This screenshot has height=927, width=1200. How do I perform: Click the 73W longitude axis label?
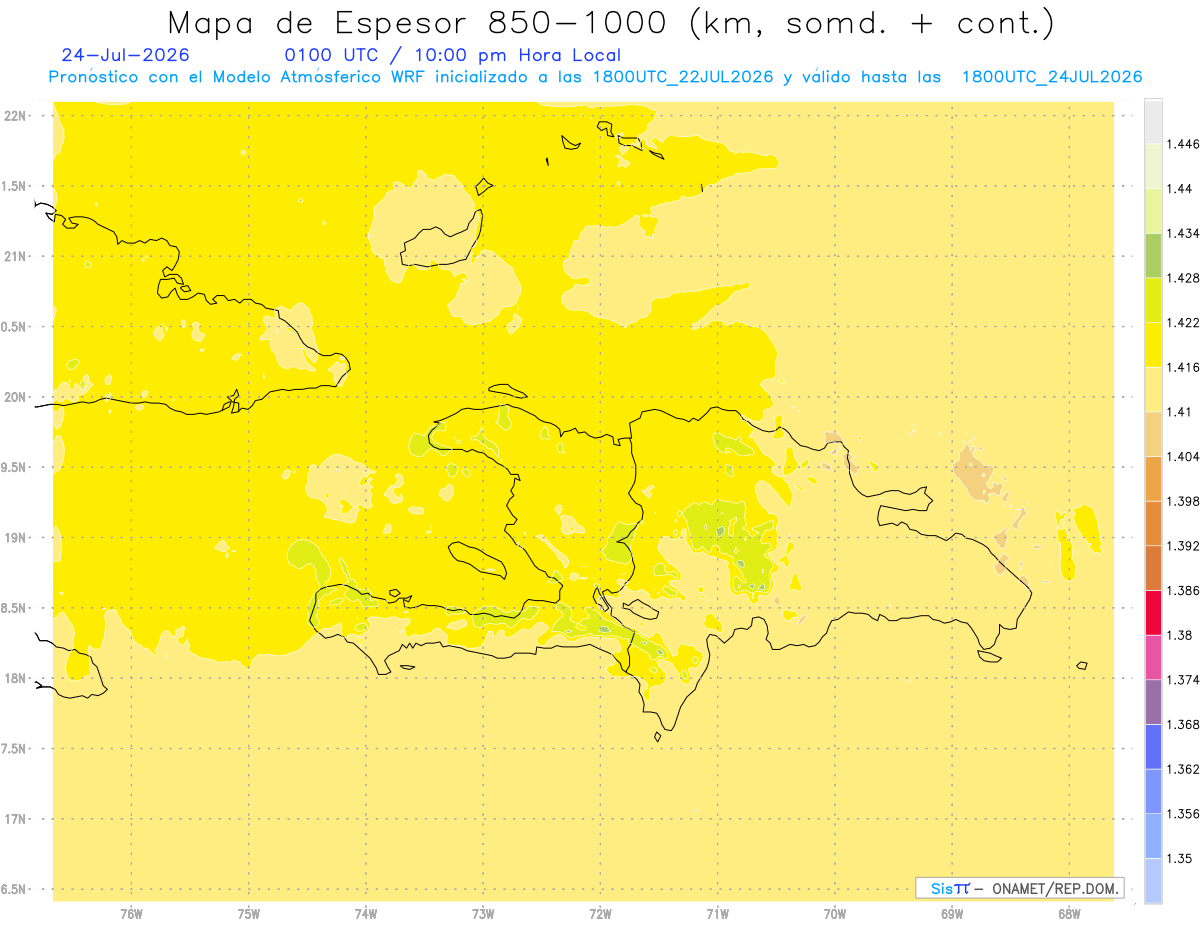[x=483, y=913]
